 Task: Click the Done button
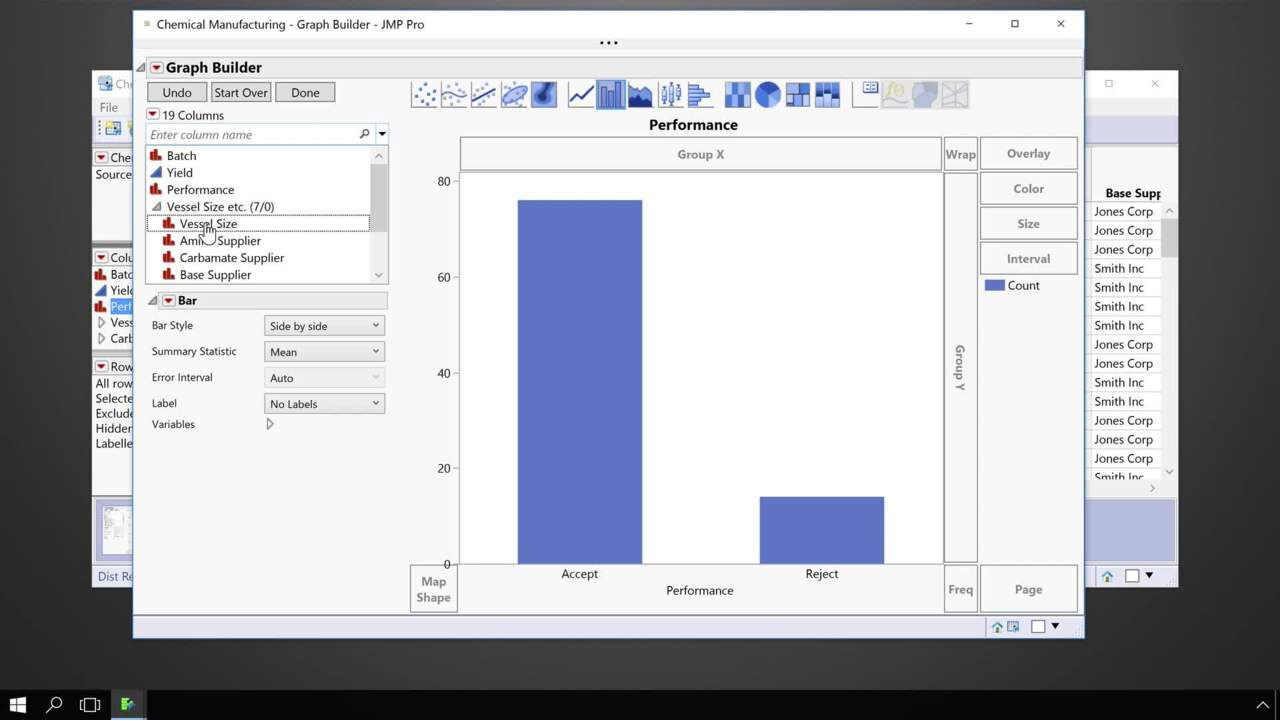coord(305,92)
